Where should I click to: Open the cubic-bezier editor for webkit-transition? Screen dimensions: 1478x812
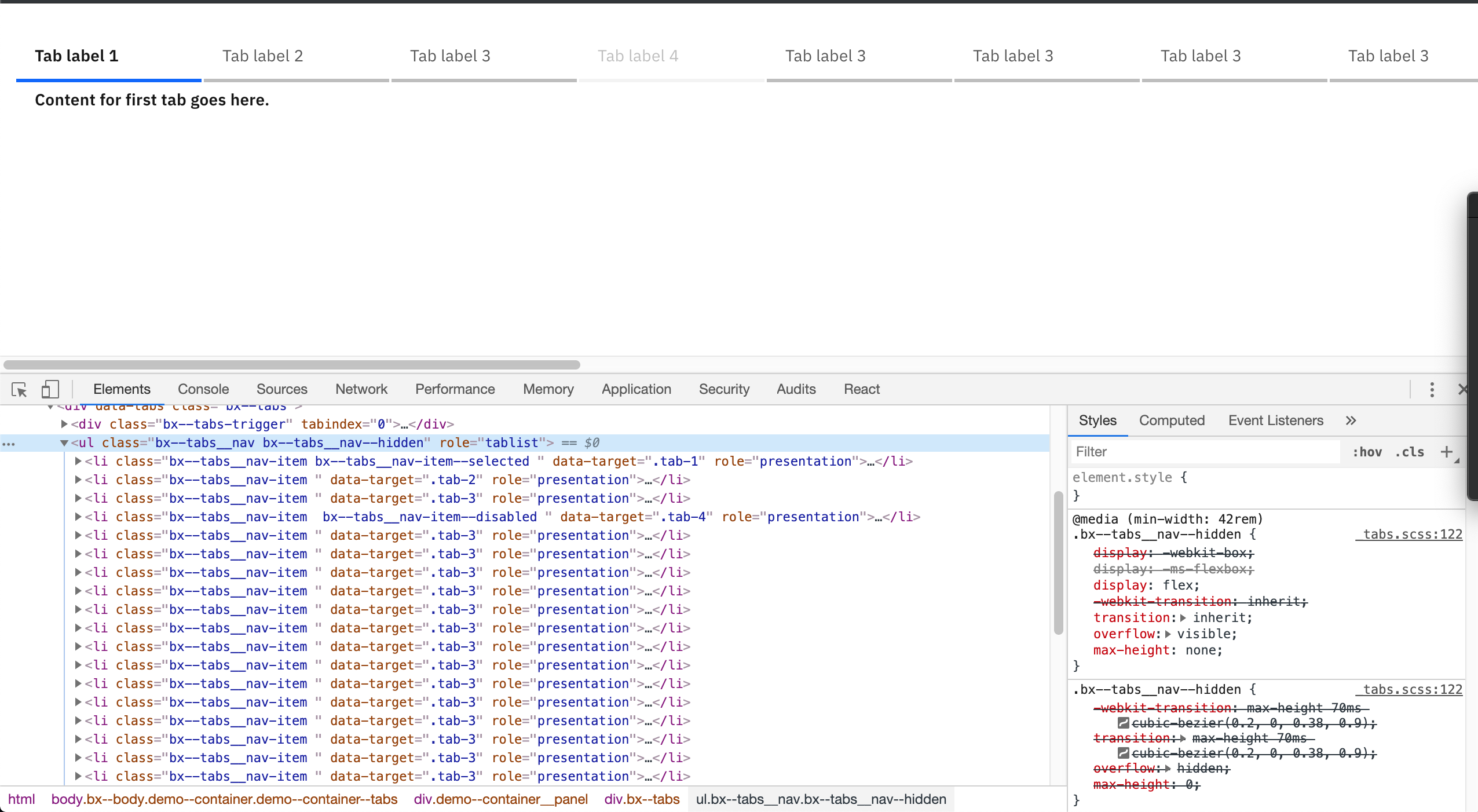click(1122, 722)
